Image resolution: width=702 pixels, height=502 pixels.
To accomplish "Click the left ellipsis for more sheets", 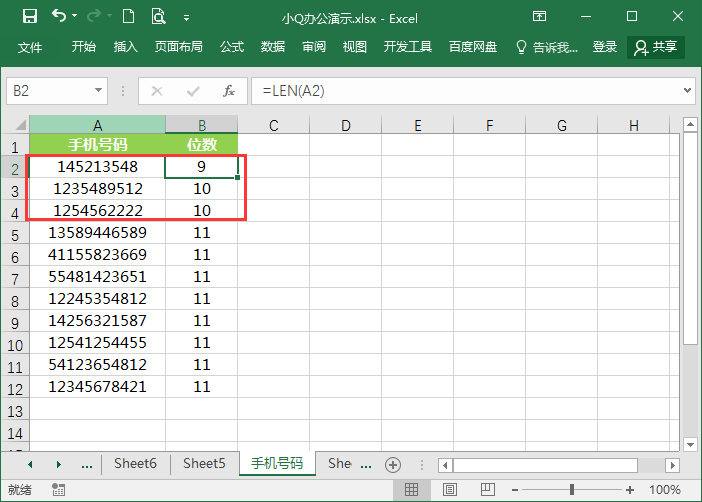I will click(x=86, y=466).
